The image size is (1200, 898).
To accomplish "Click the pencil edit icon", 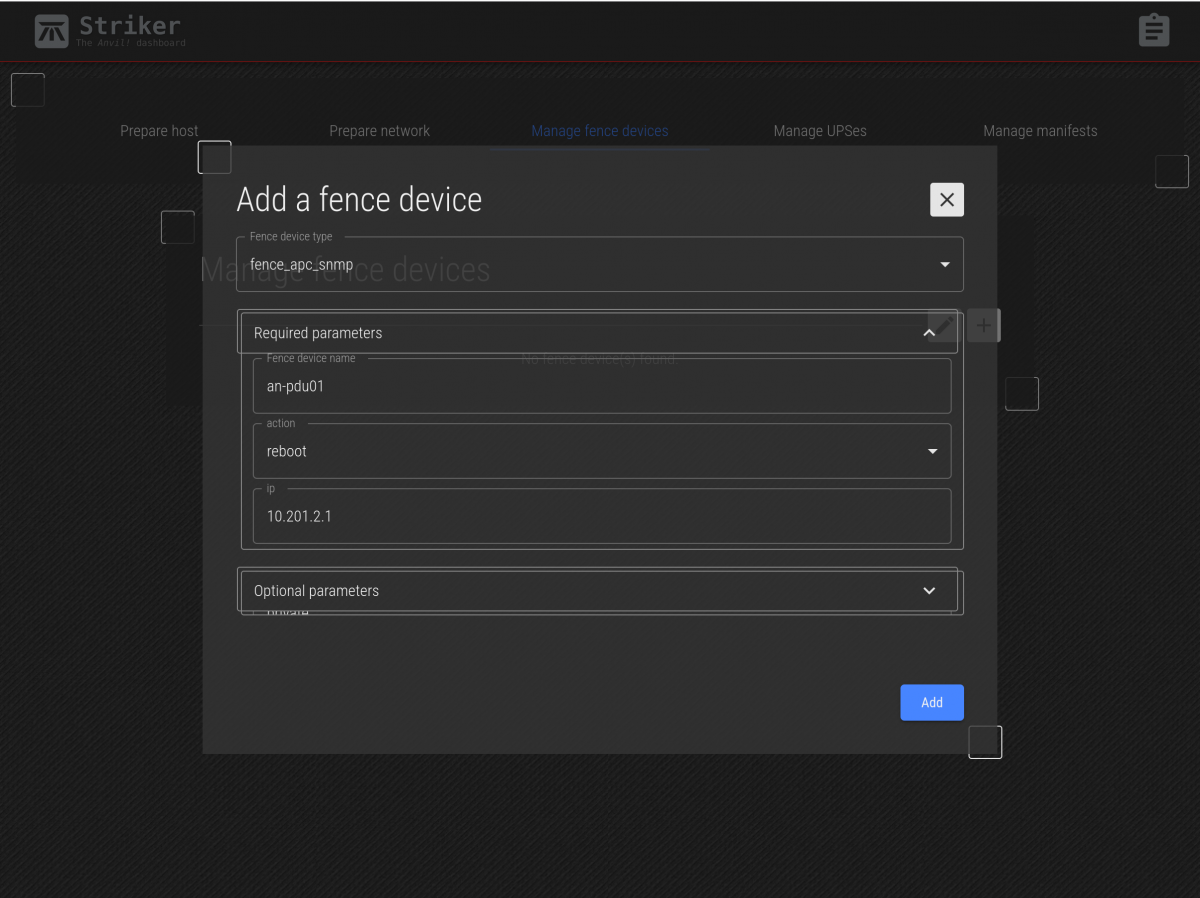I will [x=942, y=325].
